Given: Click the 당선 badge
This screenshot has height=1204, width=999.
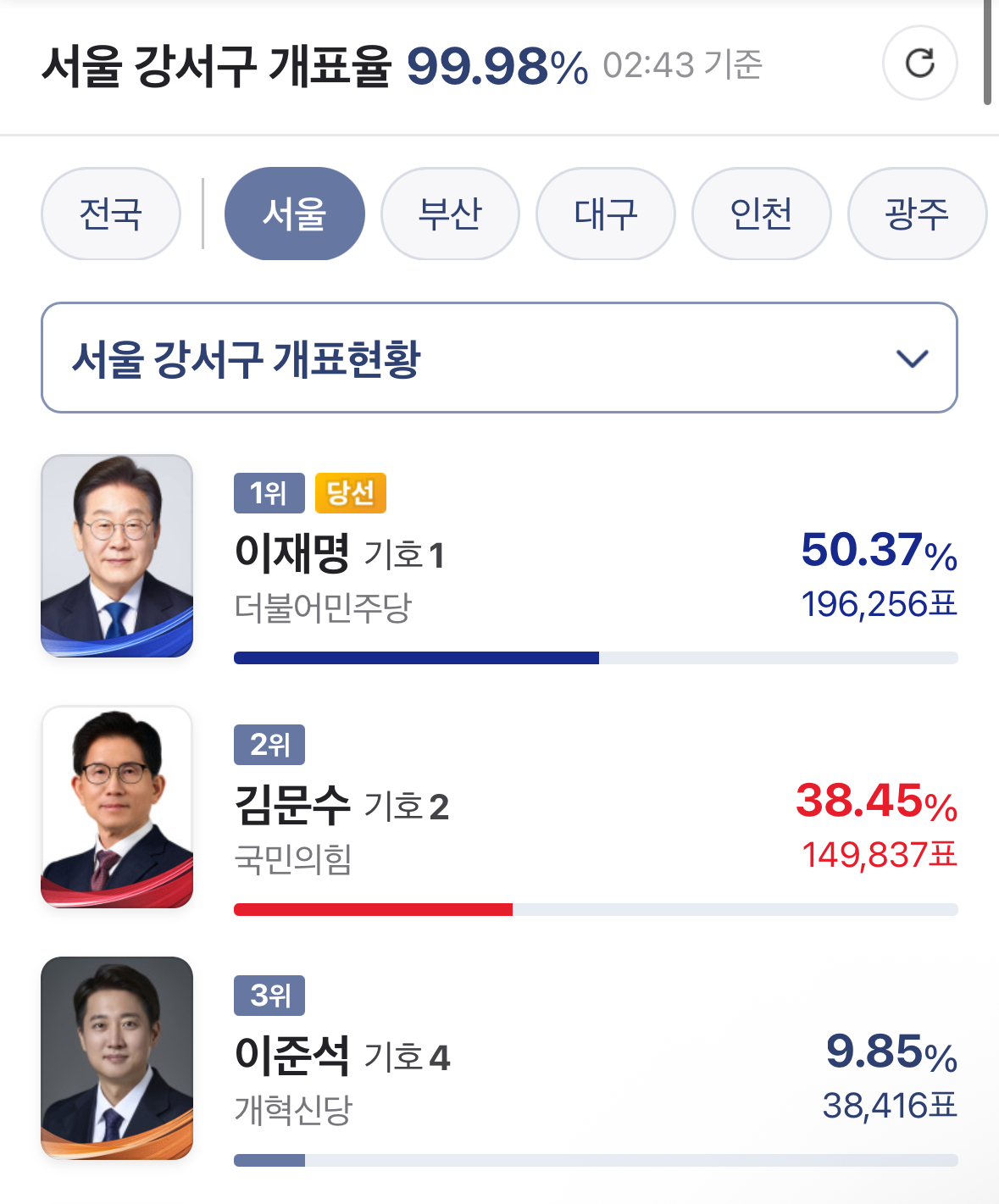Looking at the screenshot, I should click(350, 493).
